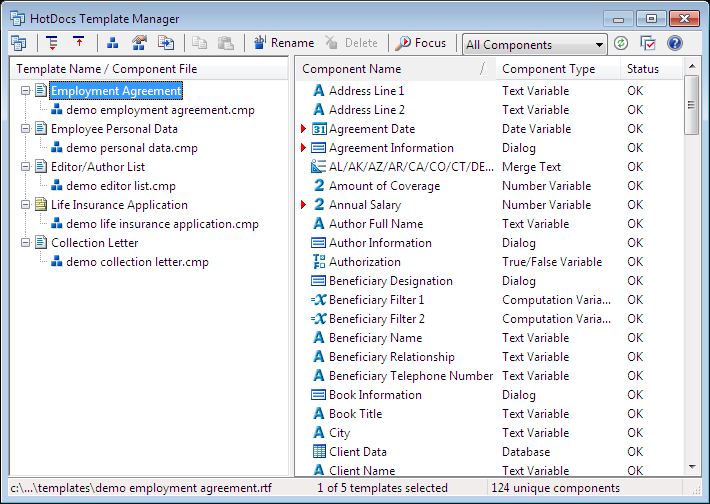Image resolution: width=710 pixels, height=504 pixels.
Task: Click the grayed Copy icon in toolbar
Action: [x=199, y=43]
